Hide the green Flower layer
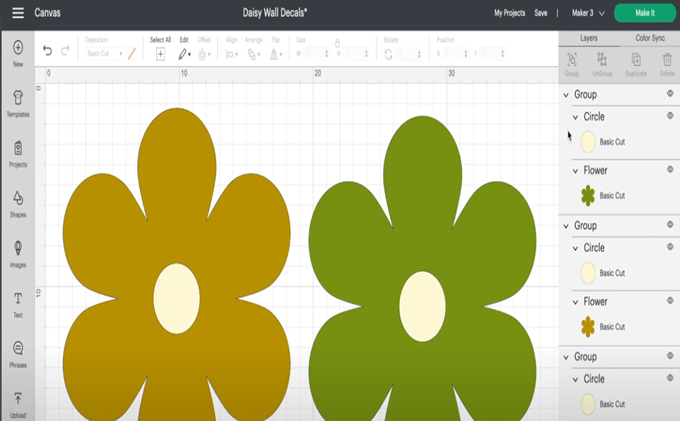This screenshot has width=680, height=421. pyautogui.click(x=670, y=169)
